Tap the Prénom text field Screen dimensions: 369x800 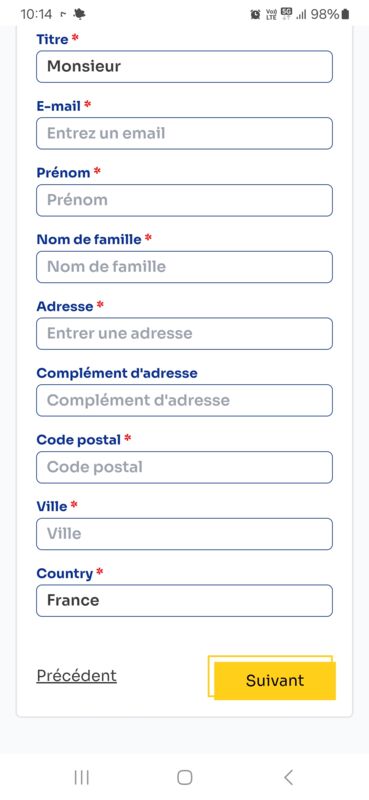[184, 200]
